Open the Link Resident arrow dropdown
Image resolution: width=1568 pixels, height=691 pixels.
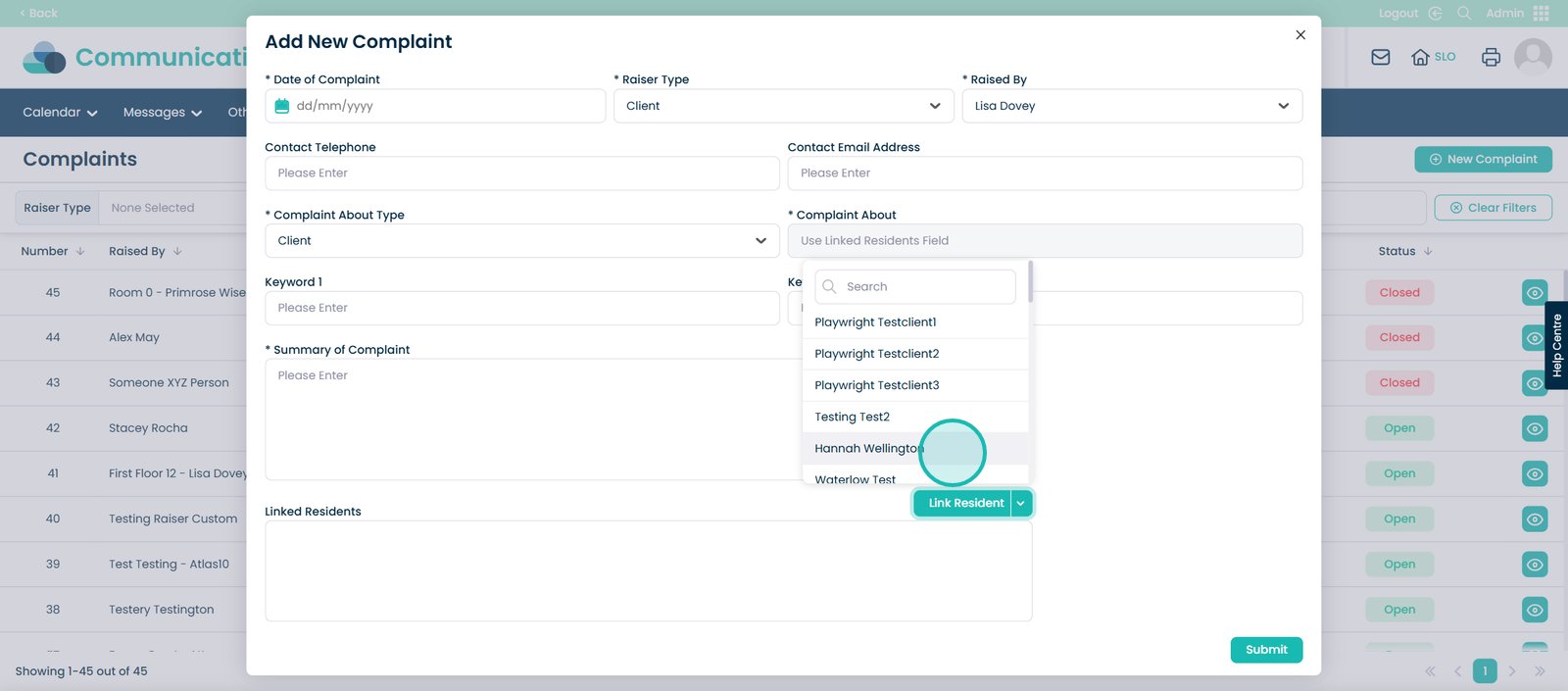1021,503
